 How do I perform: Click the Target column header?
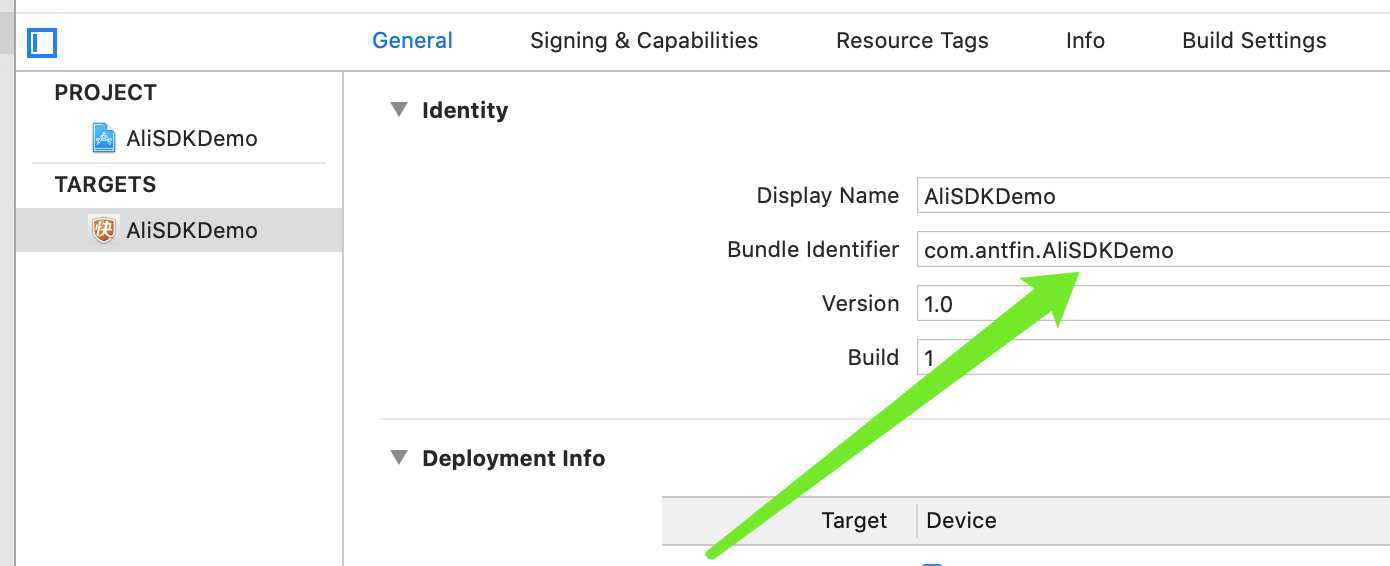click(854, 520)
